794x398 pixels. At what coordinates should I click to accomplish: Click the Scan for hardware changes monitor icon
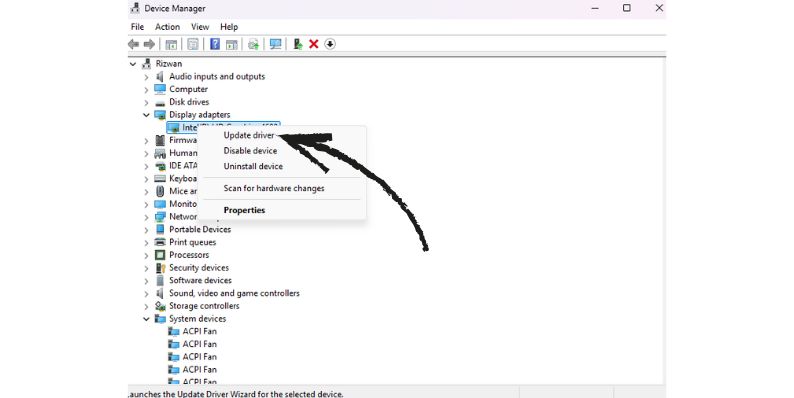click(275, 44)
